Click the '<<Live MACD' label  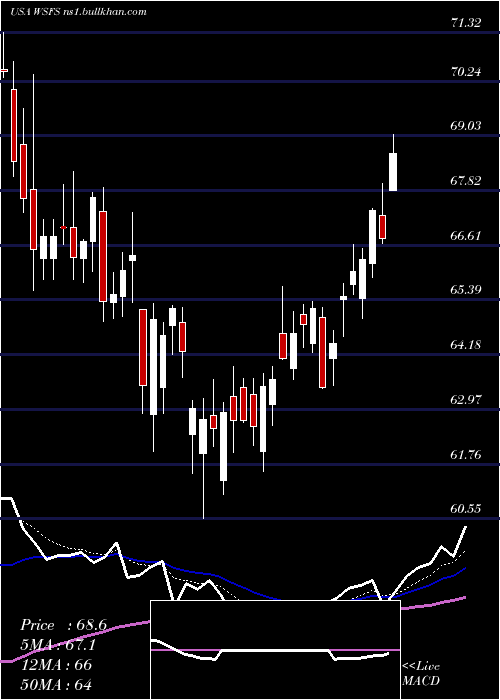point(421,673)
